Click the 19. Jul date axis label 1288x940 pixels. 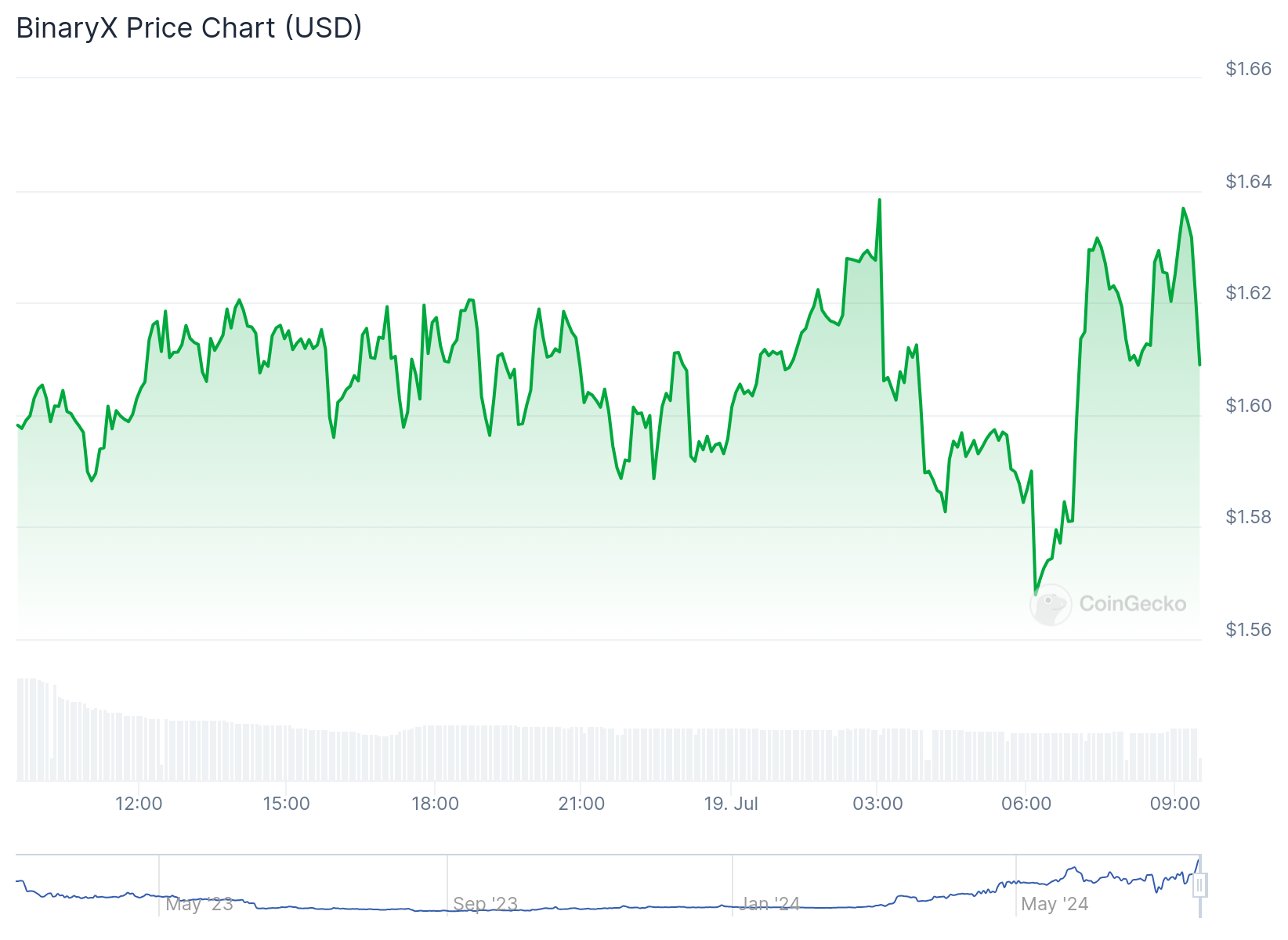(731, 804)
